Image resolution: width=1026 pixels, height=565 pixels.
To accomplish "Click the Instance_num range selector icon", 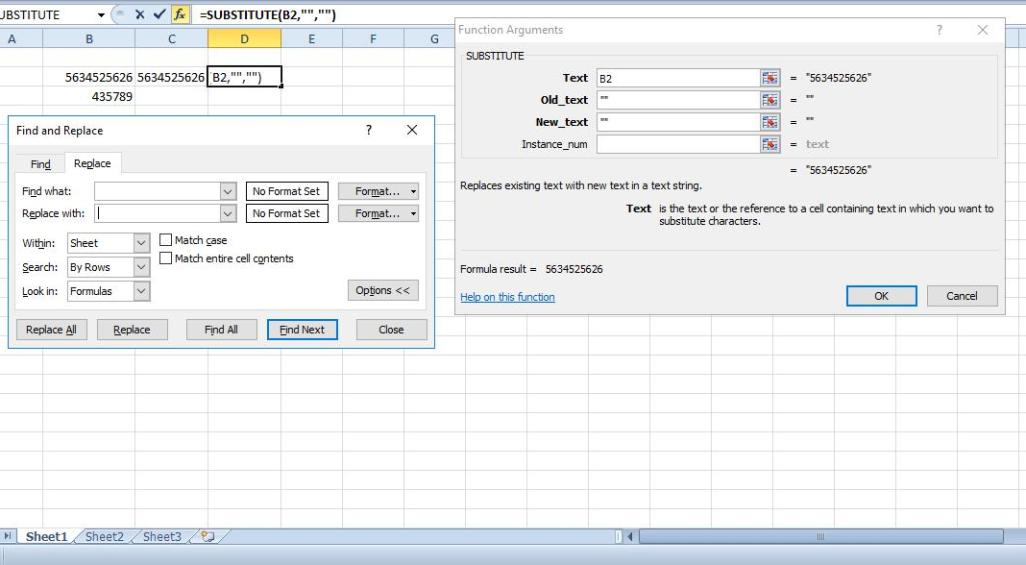I will click(770, 144).
